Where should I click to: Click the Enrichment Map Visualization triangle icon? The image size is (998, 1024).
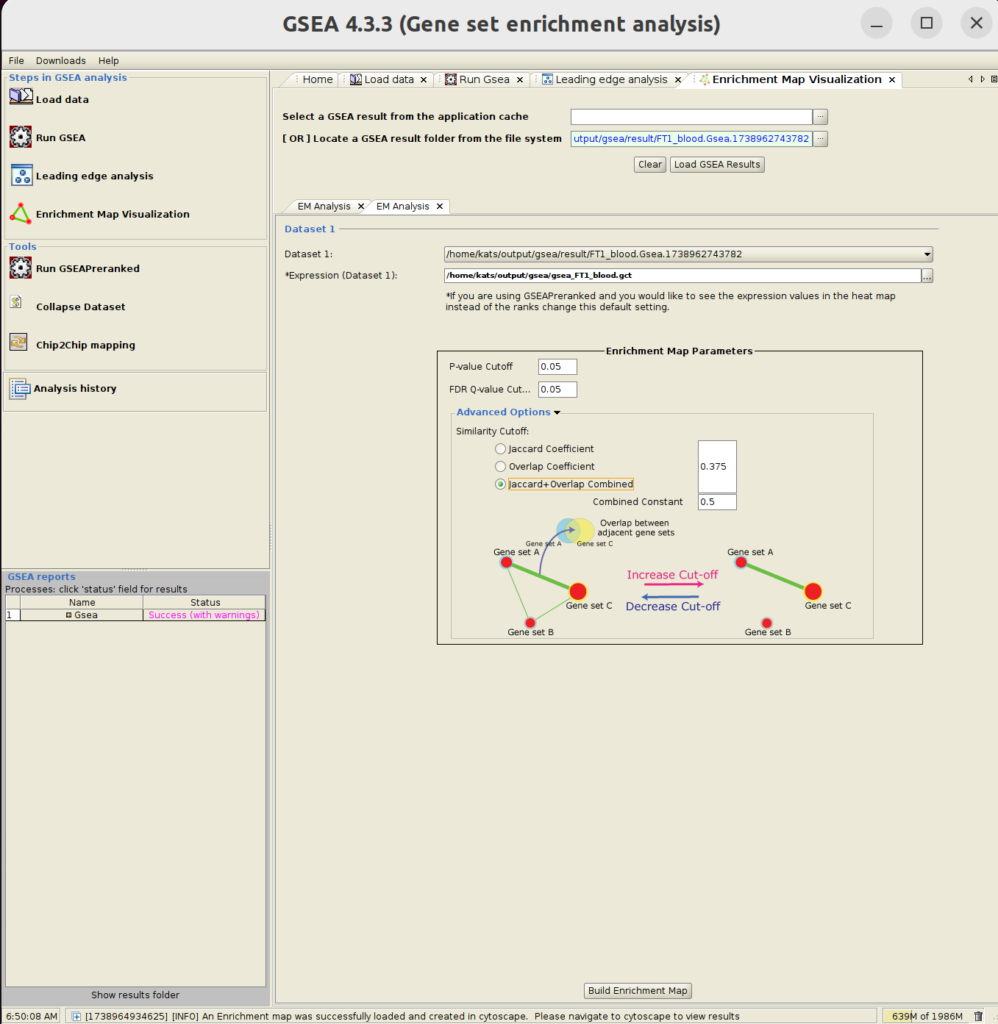click(x=20, y=214)
